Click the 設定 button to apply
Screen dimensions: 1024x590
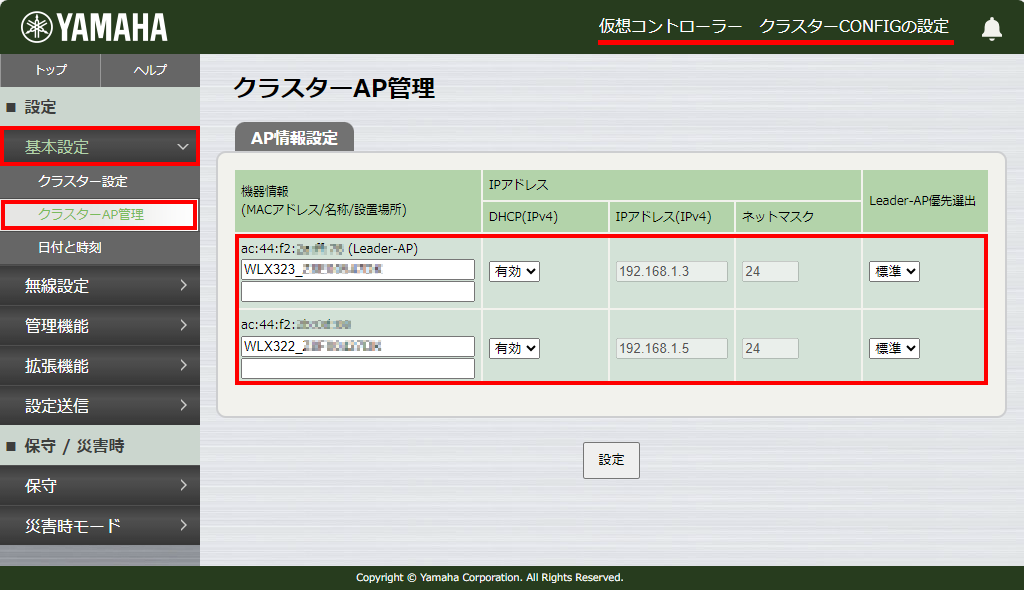pyautogui.click(x=611, y=460)
